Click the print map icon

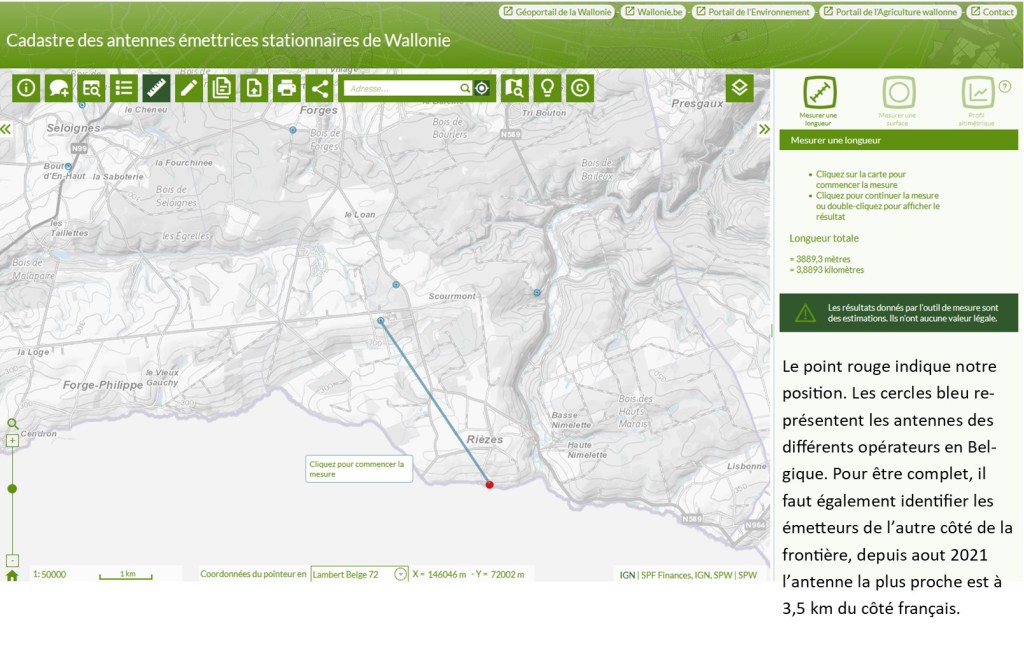click(287, 88)
